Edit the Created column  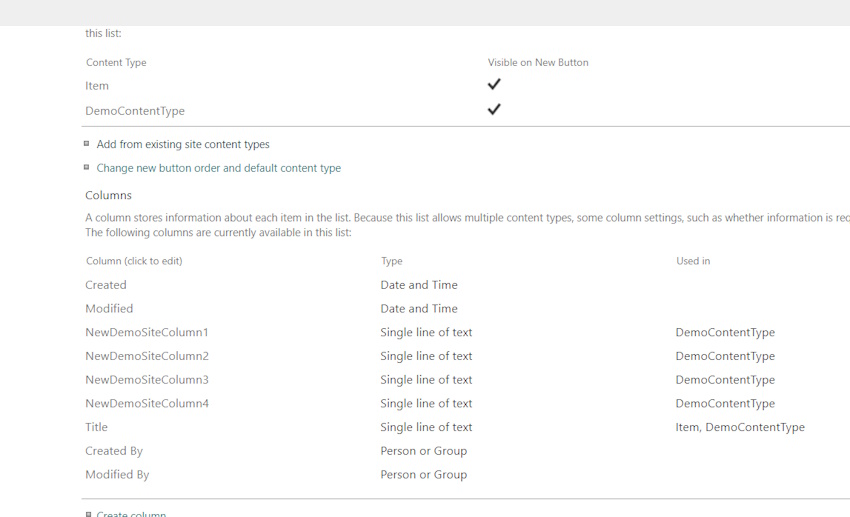[x=106, y=285]
